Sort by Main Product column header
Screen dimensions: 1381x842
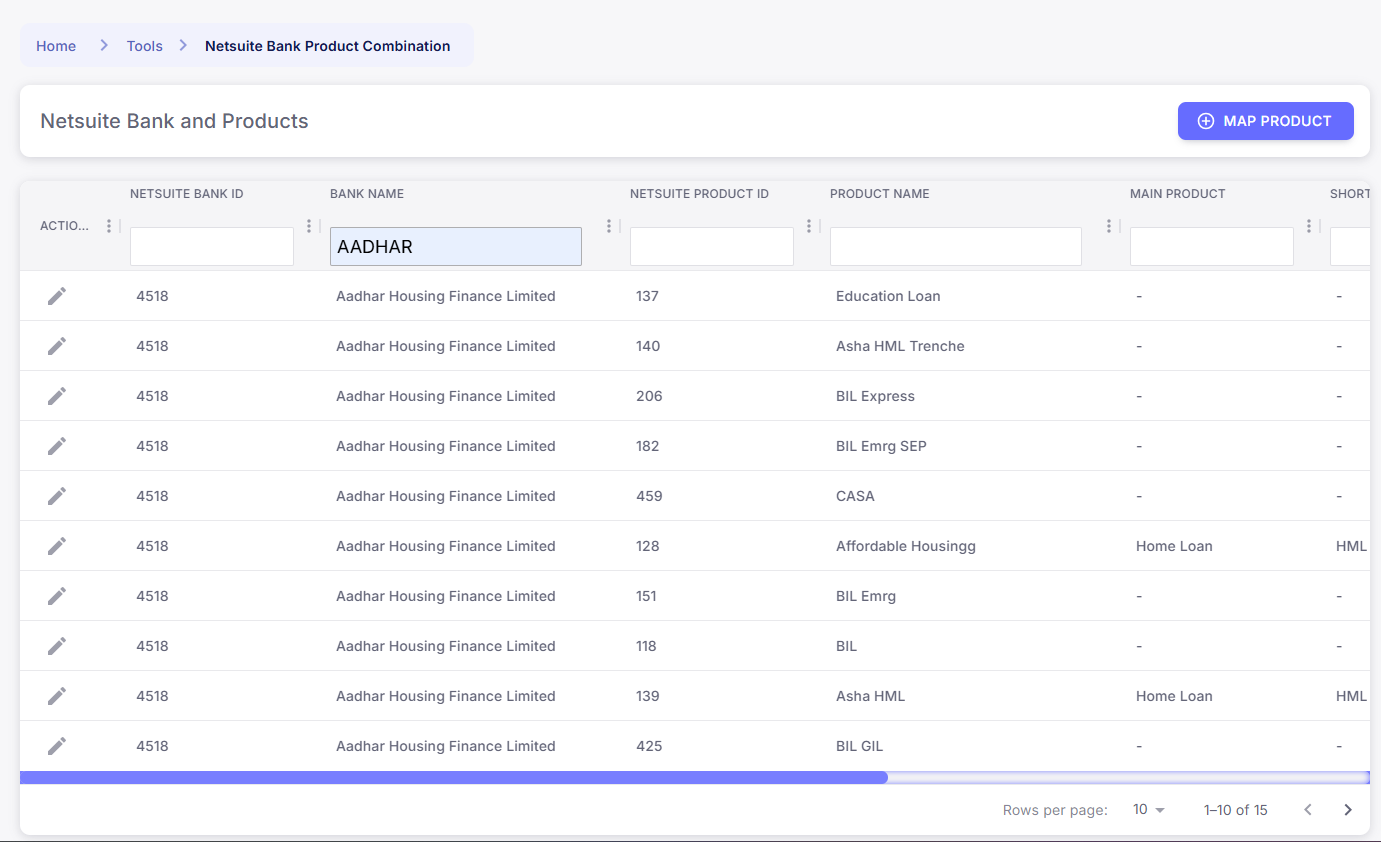coord(1177,194)
